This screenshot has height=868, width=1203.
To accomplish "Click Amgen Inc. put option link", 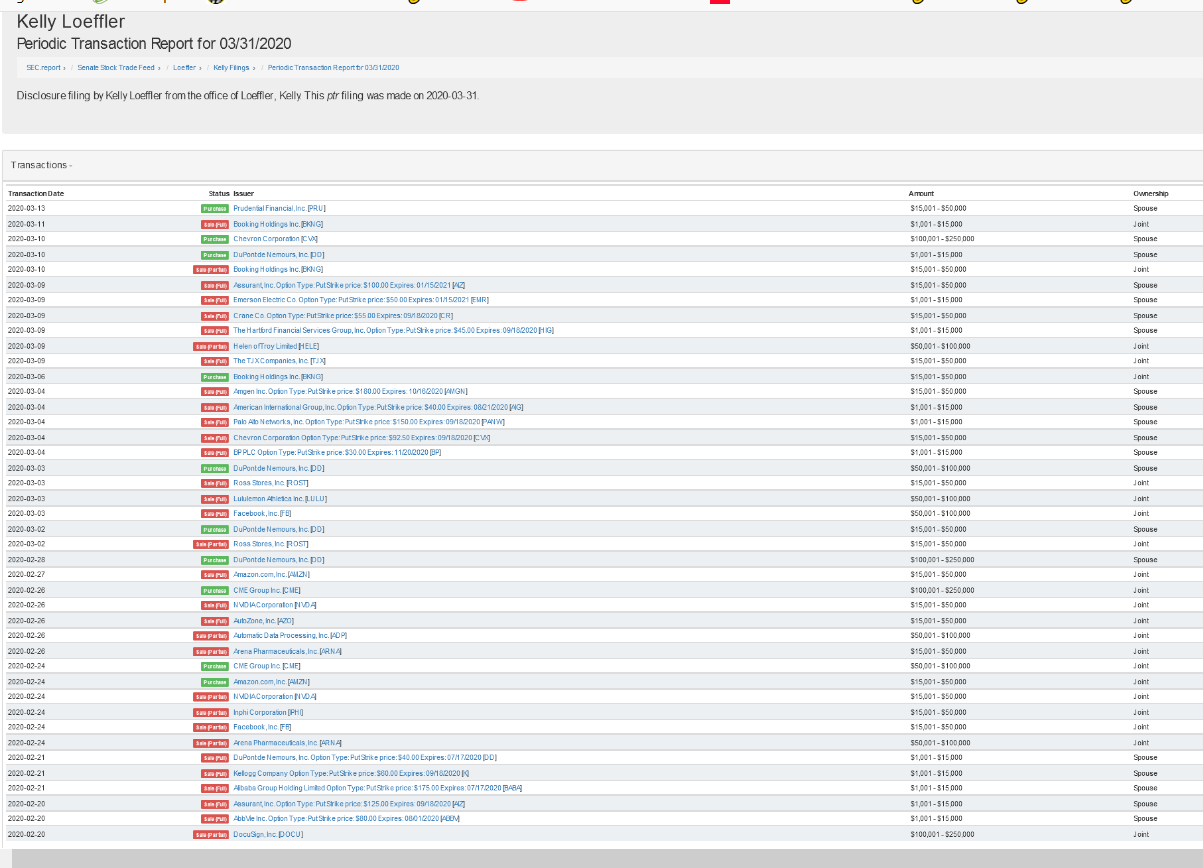I will point(350,391).
